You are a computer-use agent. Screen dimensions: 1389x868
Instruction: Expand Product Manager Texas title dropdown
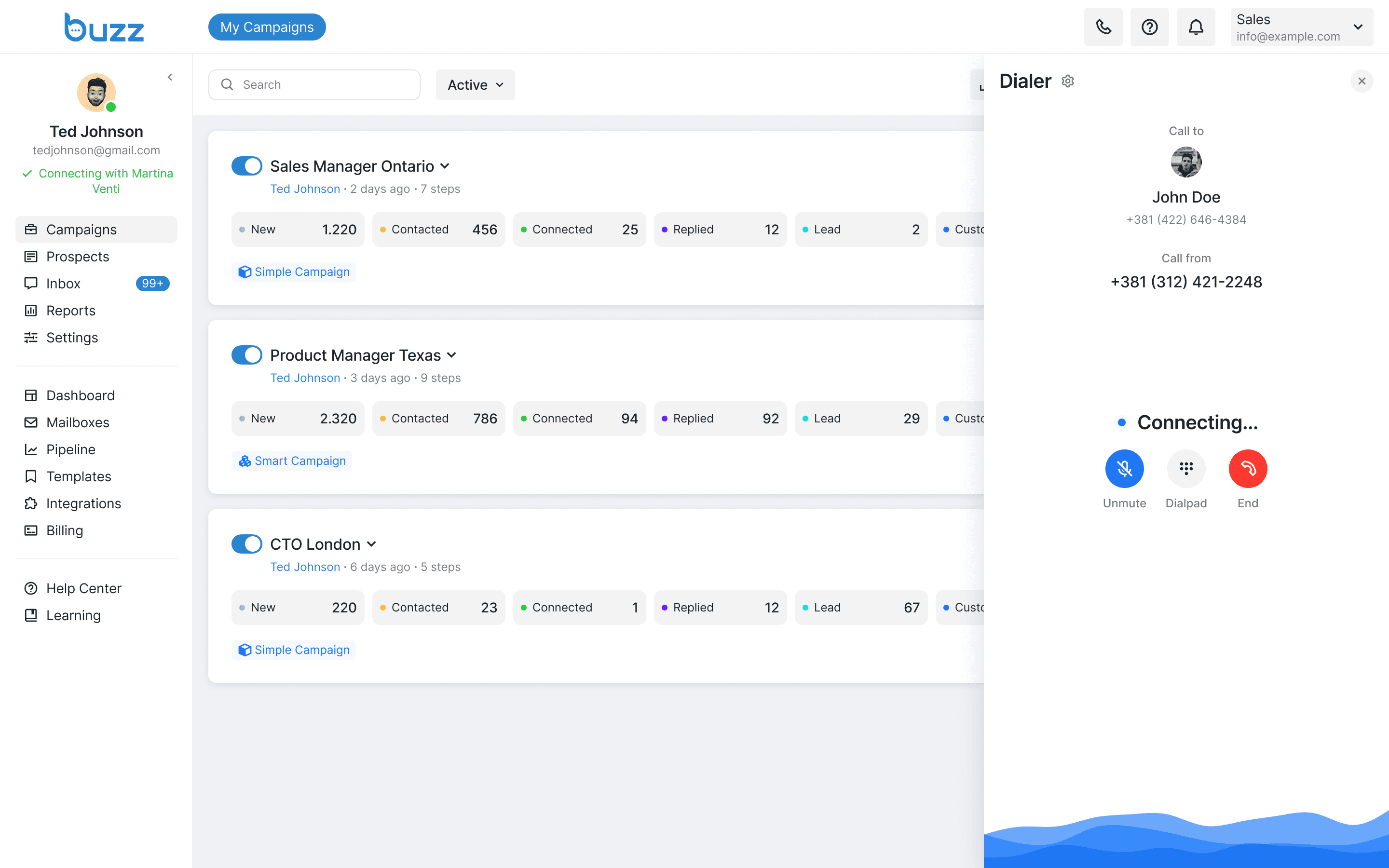(452, 355)
